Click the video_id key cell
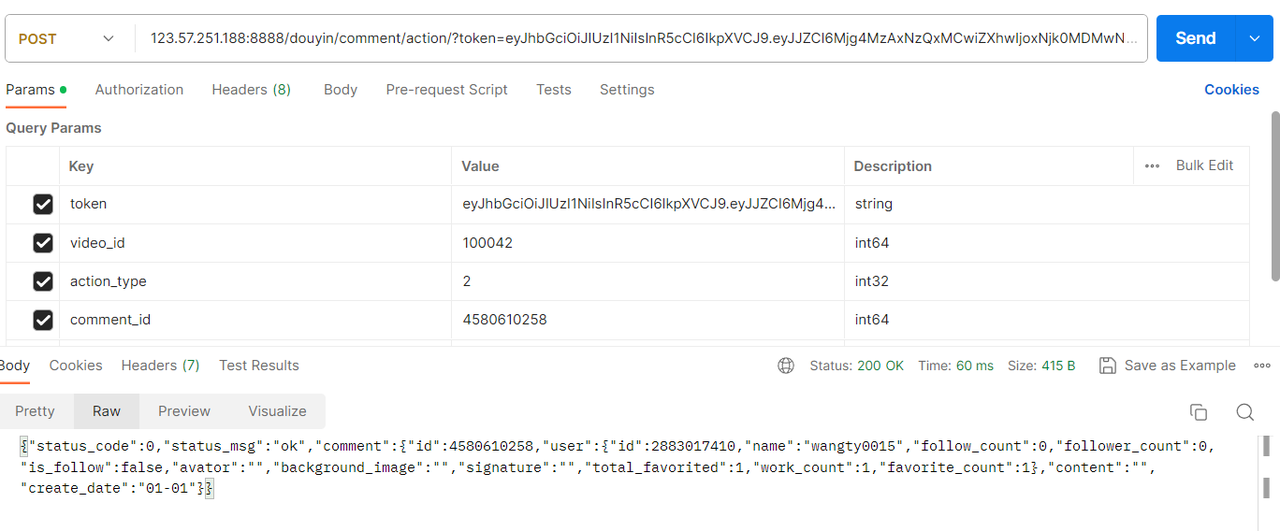Viewport: 1280px width, 531px height. (x=256, y=243)
